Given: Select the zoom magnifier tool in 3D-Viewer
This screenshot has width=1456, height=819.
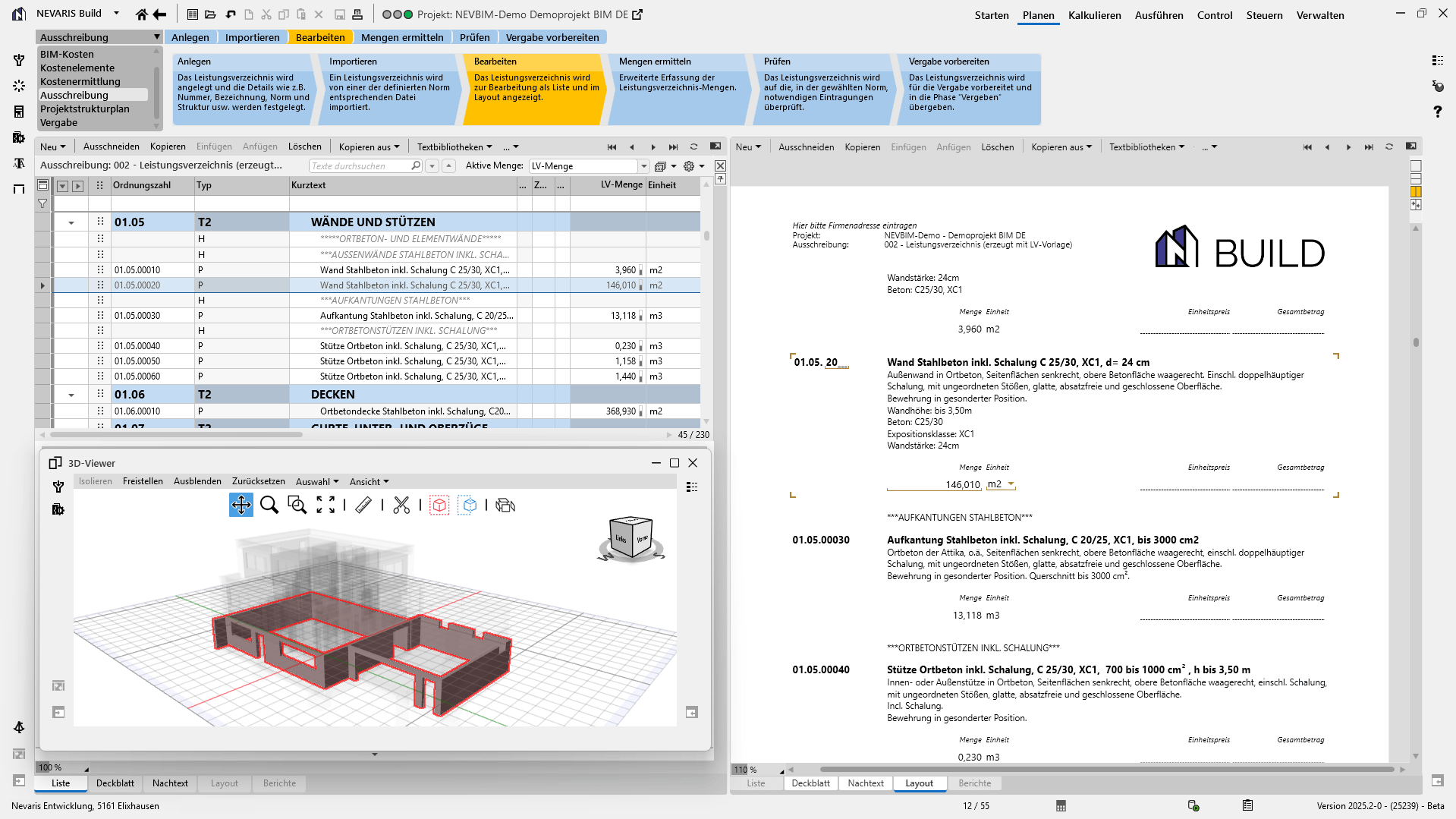Looking at the screenshot, I should click(x=269, y=505).
